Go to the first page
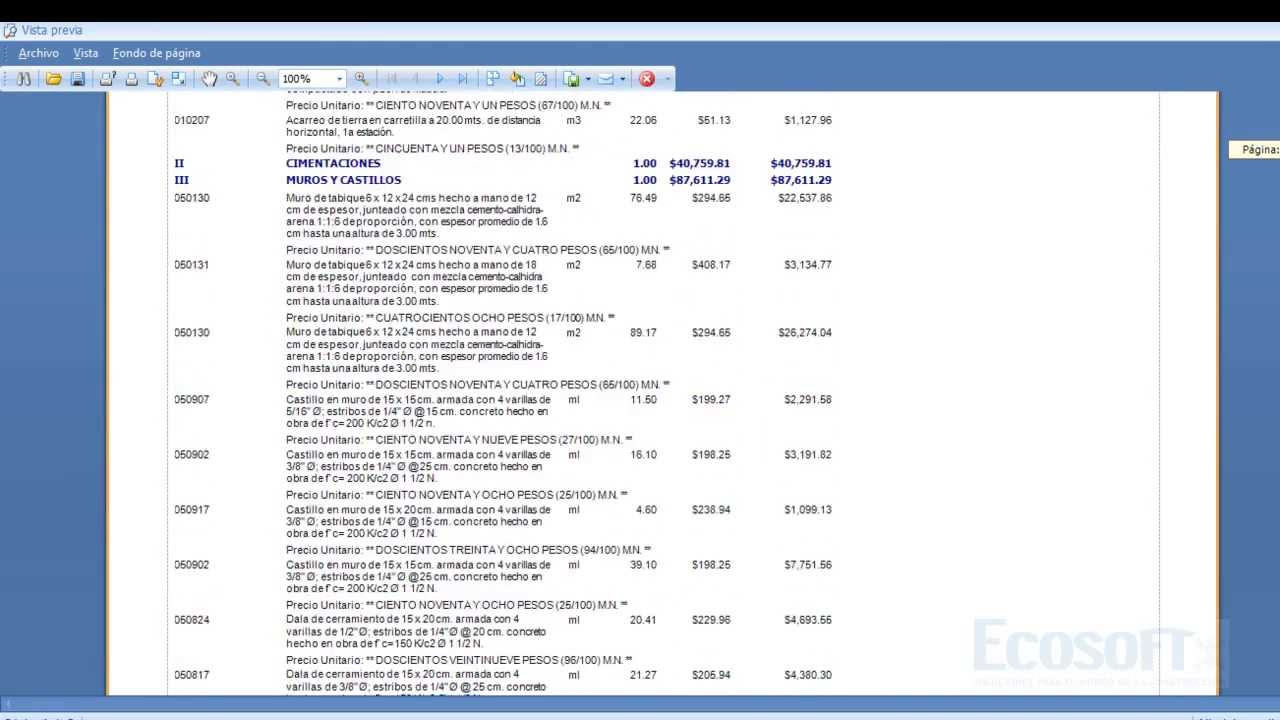This screenshot has width=1280, height=720. [392, 79]
